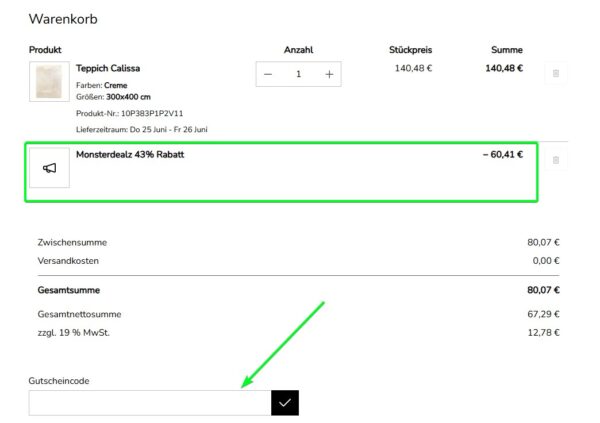Image resolution: width=600 pixels, height=423 pixels.
Task: Click the Produkt-Nr. 10P383P1P2V11 text
Action: (129, 114)
